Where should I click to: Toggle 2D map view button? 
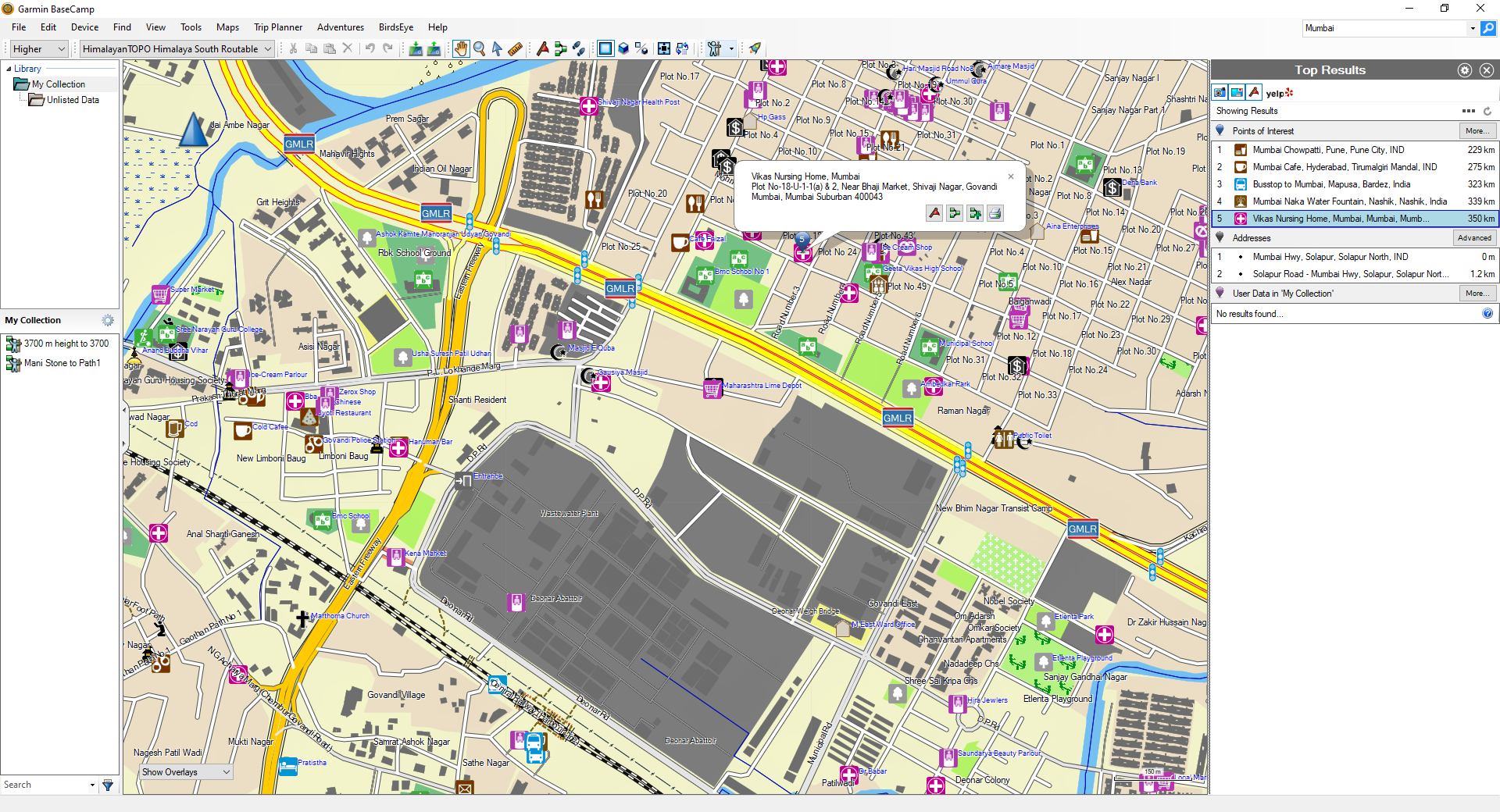pos(605,48)
